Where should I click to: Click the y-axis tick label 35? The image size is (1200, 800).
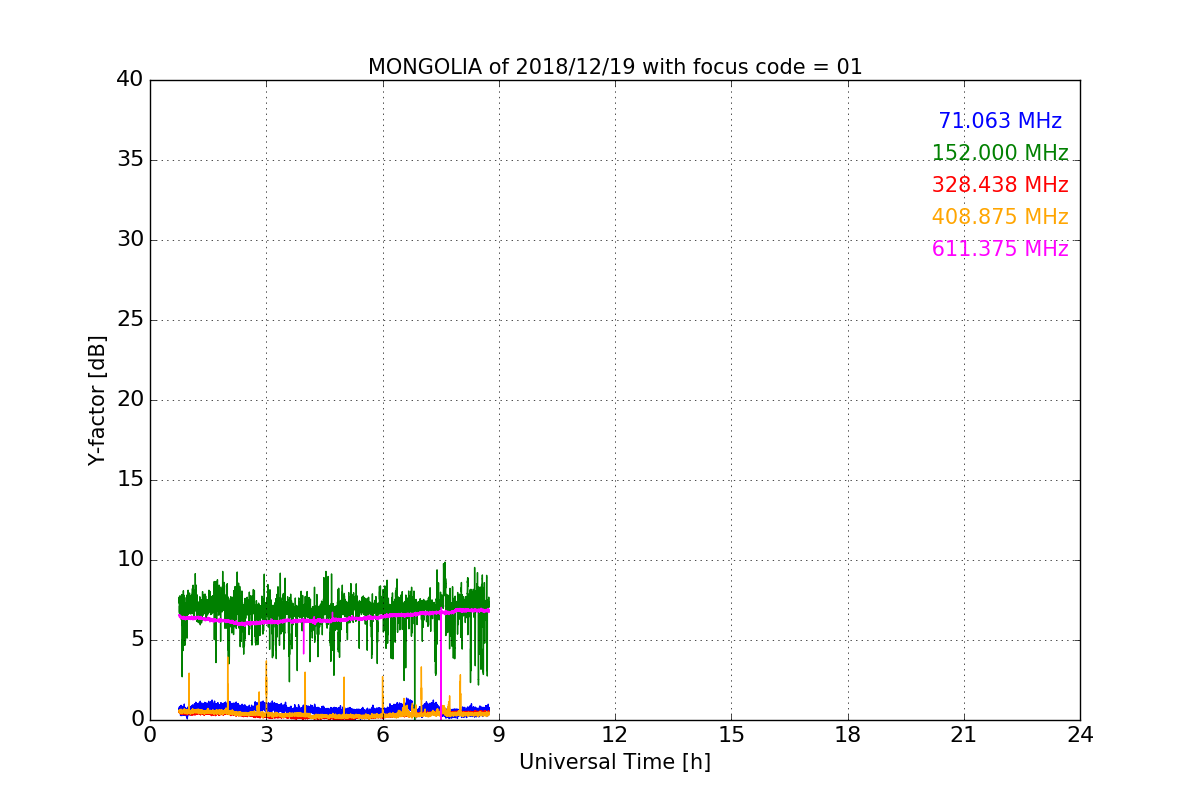coord(130,160)
